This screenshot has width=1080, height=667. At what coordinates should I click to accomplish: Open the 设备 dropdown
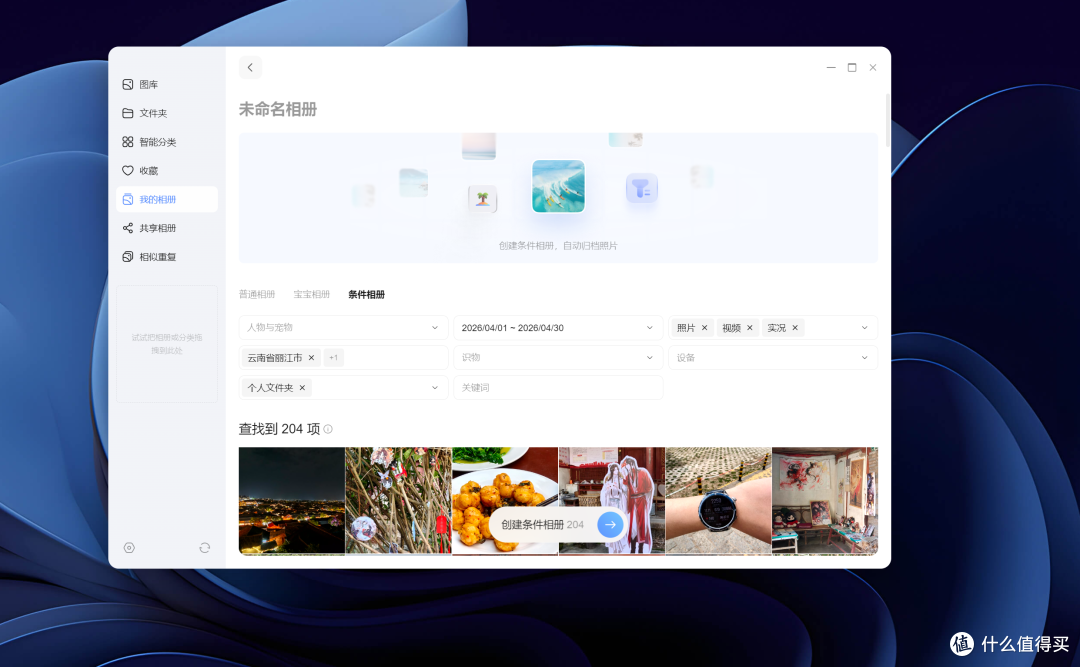click(773, 358)
